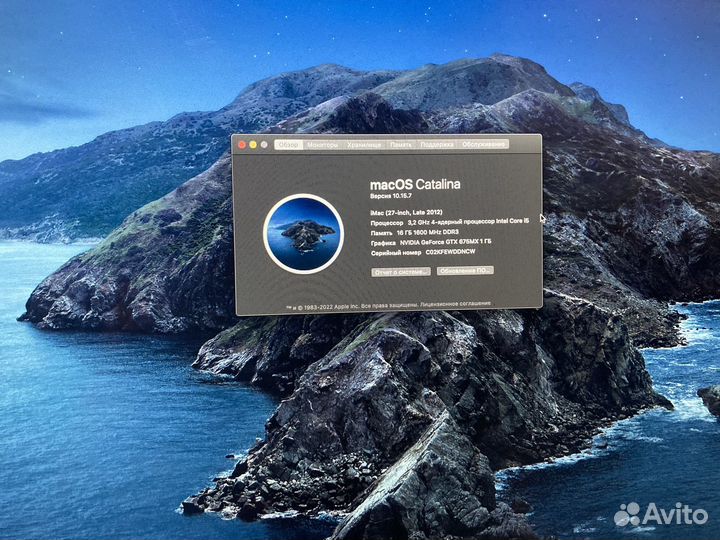Click the gray zoom window button

point(264,145)
